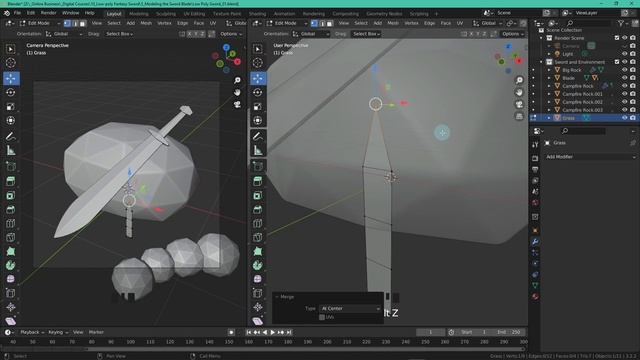Select Inset Faces tool in left viewport
This screenshot has height=360, width=640.
[x=11, y=196]
